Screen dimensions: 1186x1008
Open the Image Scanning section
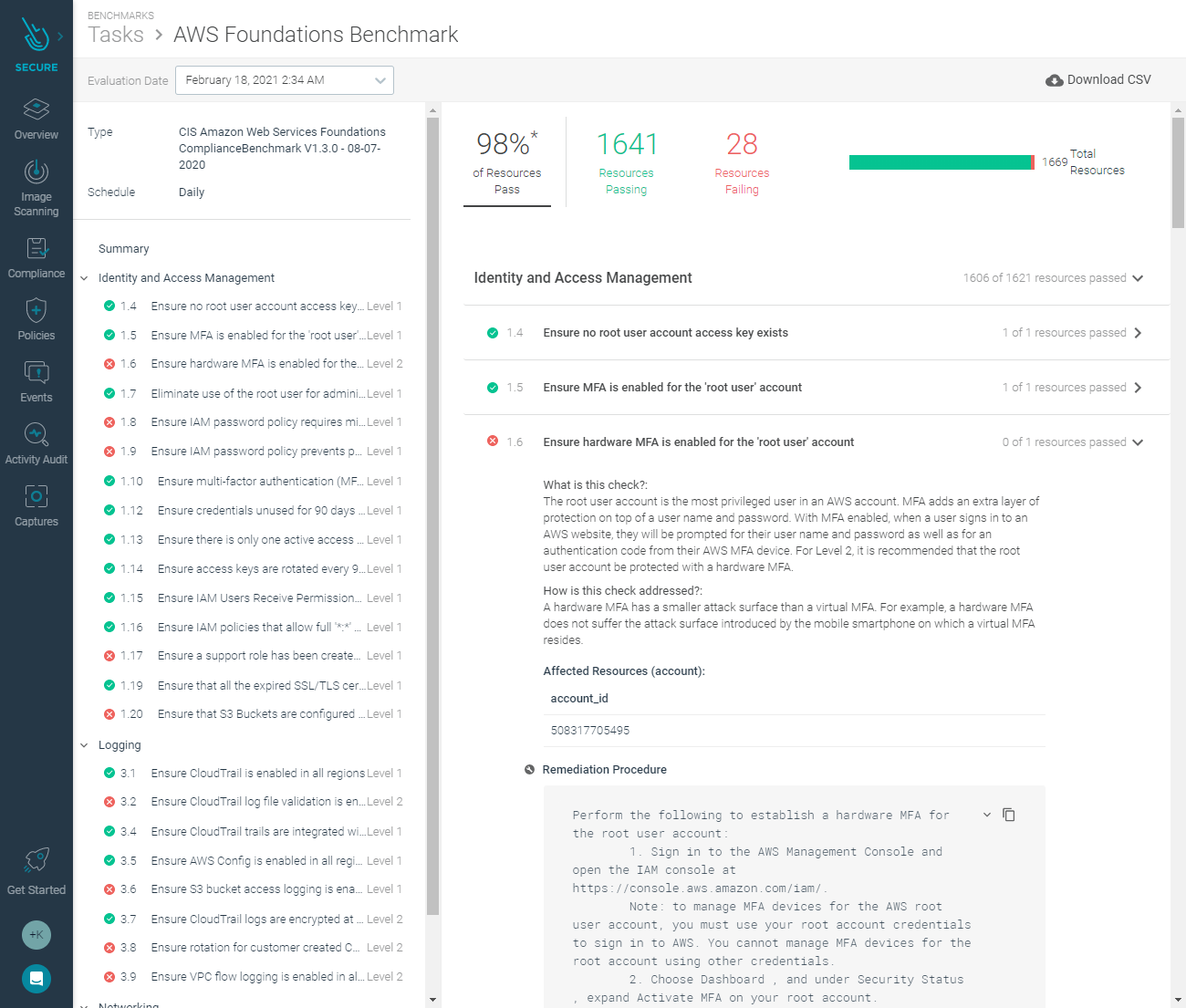36,188
